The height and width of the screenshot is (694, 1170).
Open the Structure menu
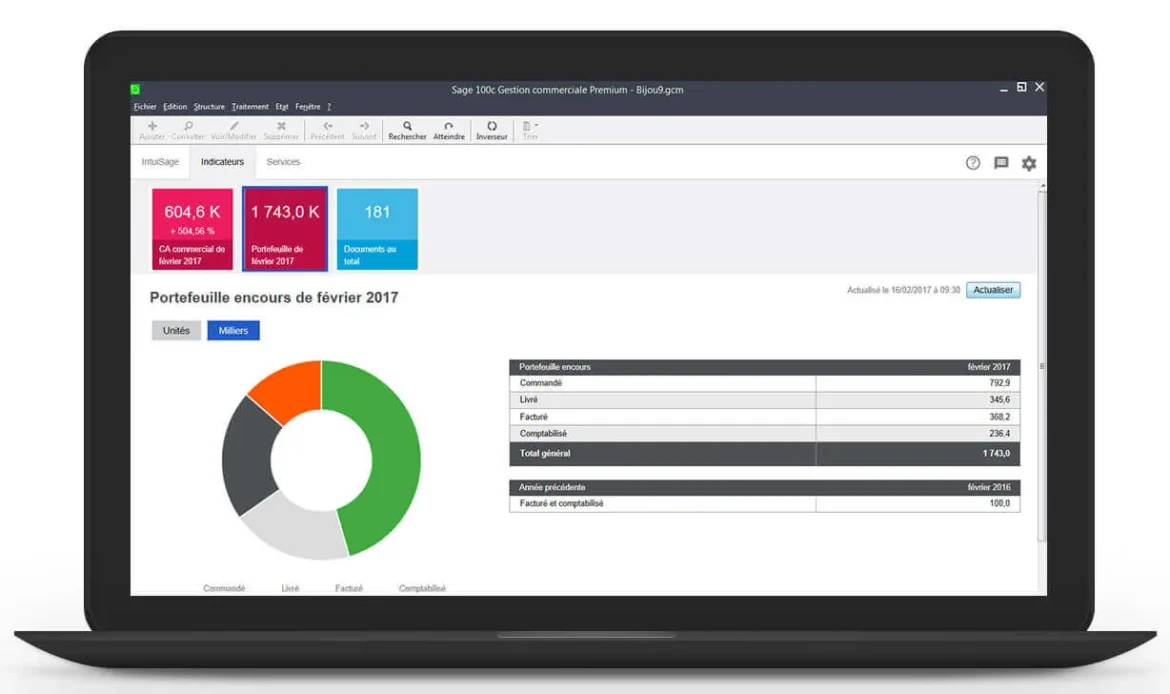point(209,107)
